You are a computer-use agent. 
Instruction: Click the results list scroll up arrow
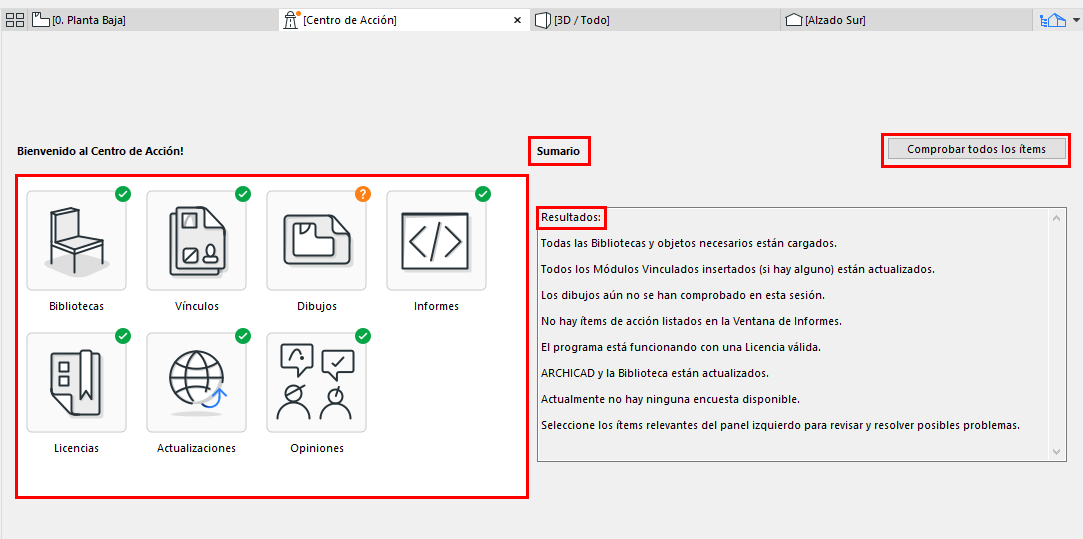1057,218
